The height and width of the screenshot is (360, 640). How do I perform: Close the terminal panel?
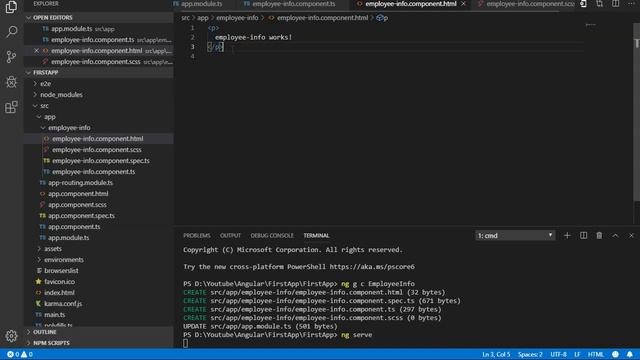coord(631,236)
